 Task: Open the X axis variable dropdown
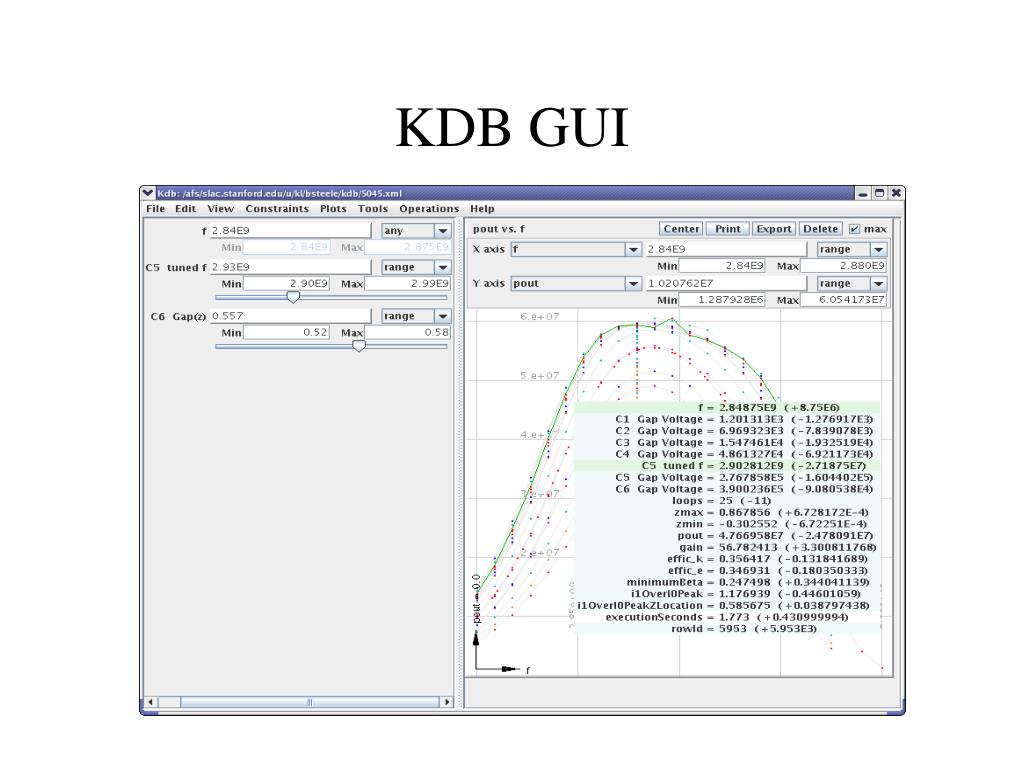pos(575,249)
